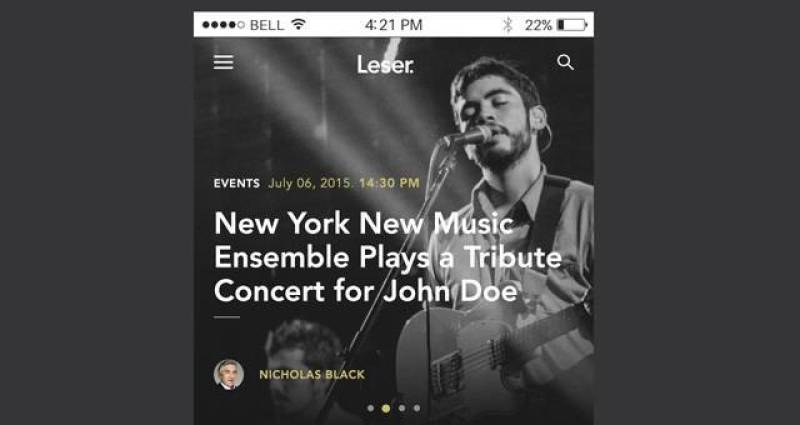Tap the 4:21 PM status bar clock

pos(394,24)
